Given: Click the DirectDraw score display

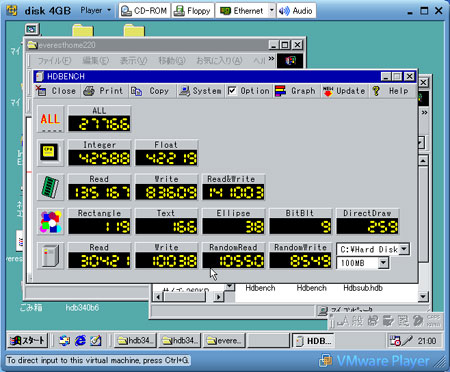Looking at the screenshot, I should (367, 226).
